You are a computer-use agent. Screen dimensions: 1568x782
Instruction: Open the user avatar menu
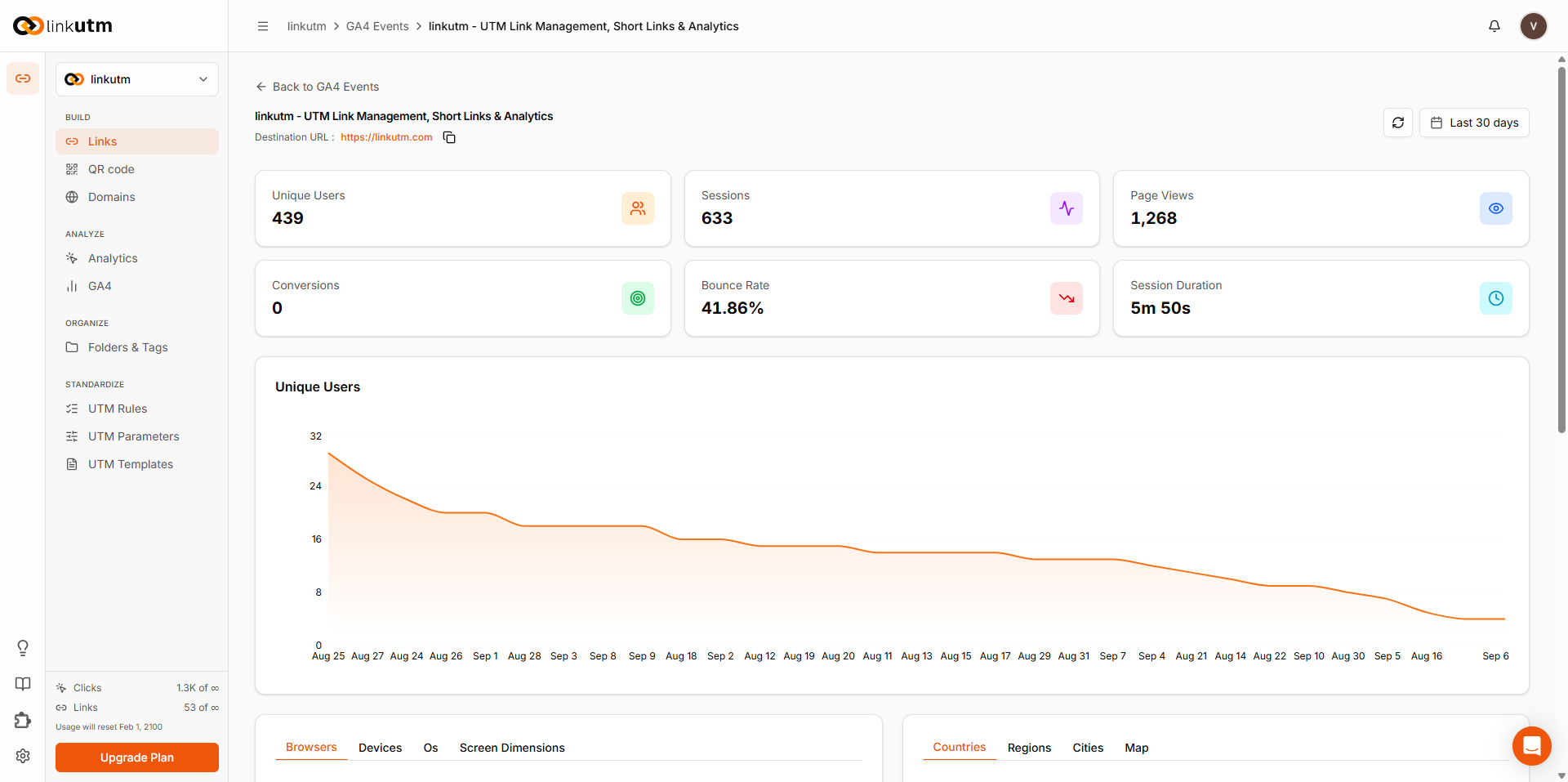(1533, 26)
